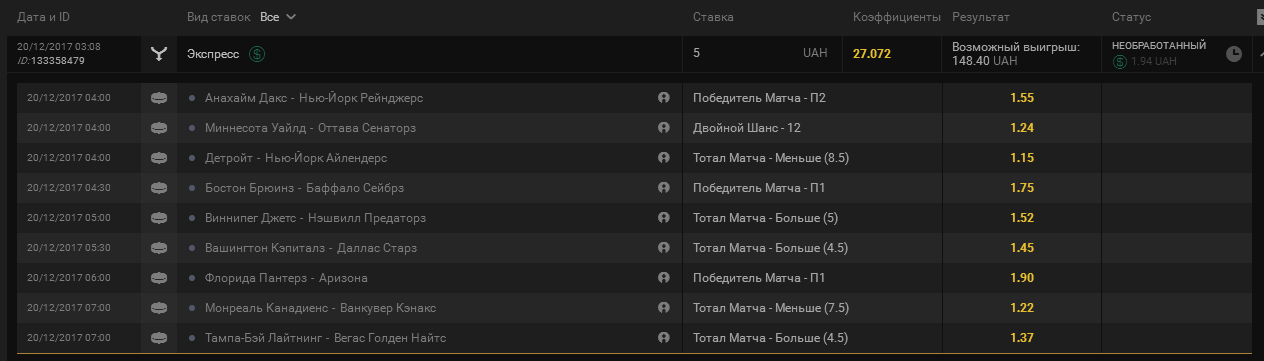
Task: Click the express bet type fork icon
Action: [159, 54]
